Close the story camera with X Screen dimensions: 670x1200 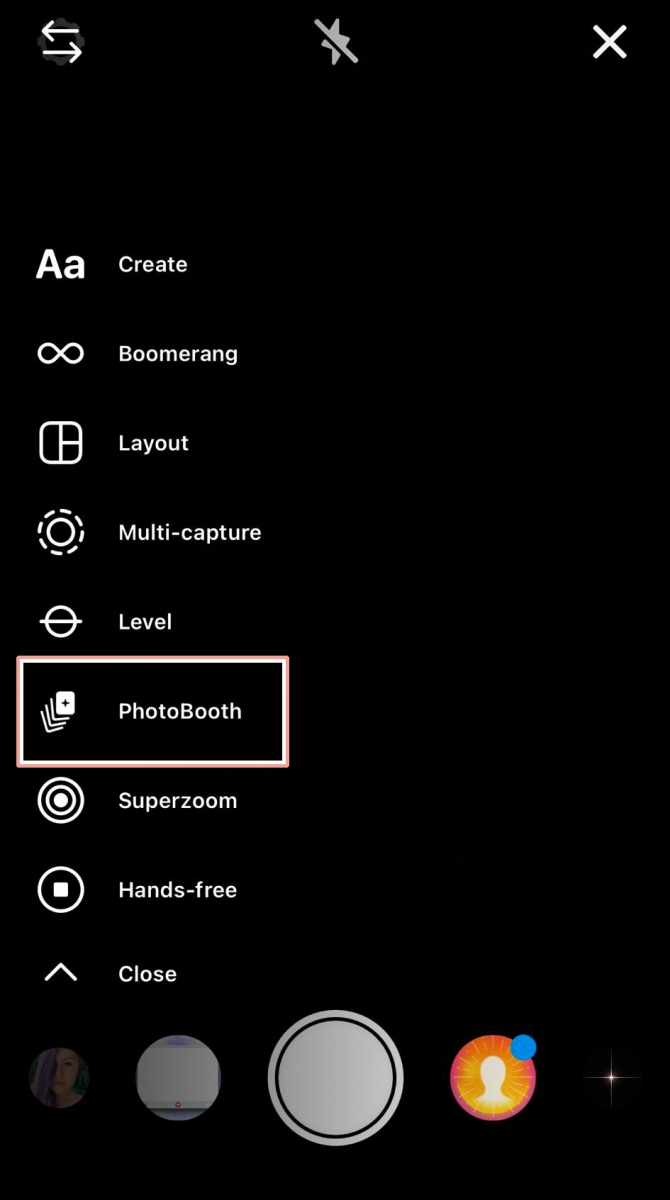(609, 42)
